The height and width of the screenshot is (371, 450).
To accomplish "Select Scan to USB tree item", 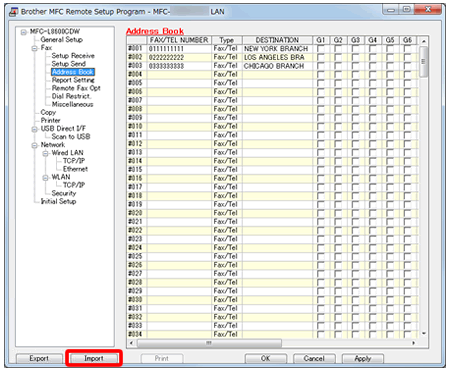I will tap(71, 137).
